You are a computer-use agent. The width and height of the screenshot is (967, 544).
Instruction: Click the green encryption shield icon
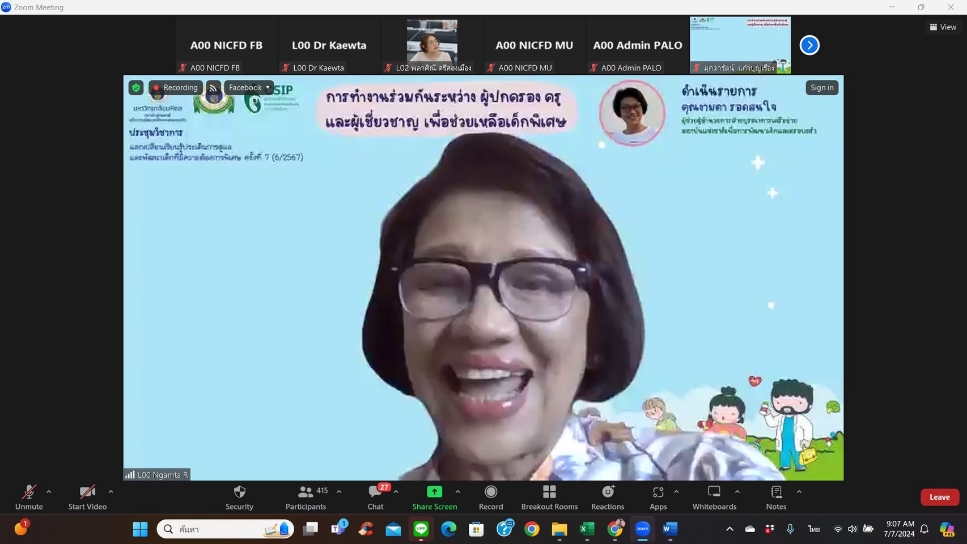136,88
